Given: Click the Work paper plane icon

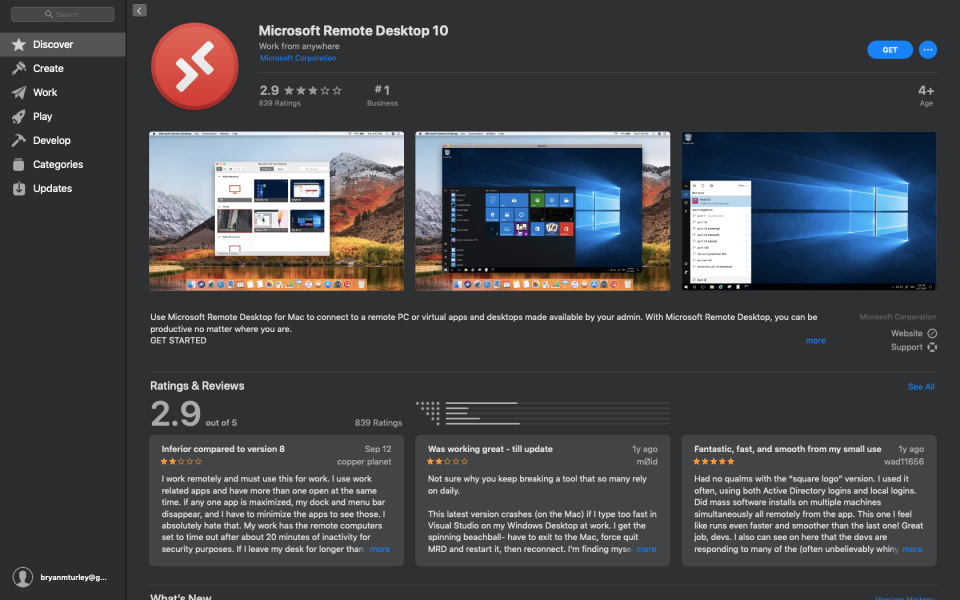Looking at the screenshot, I should (x=19, y=92).
